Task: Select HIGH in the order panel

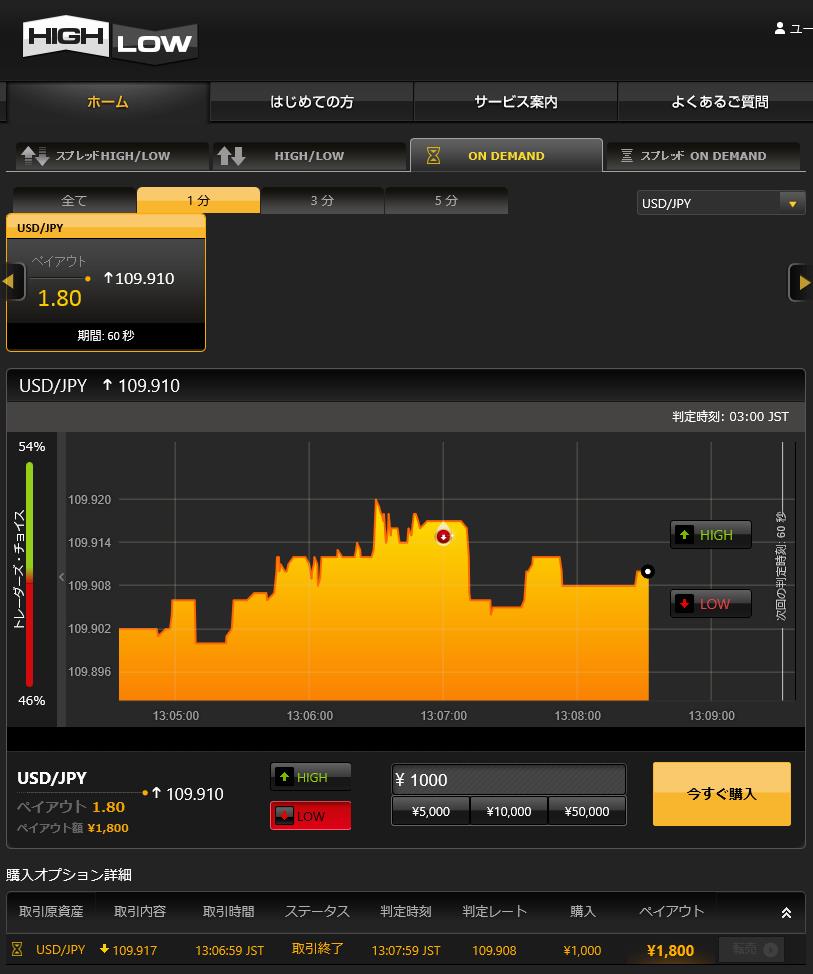Action: click(x=311, y=776)
